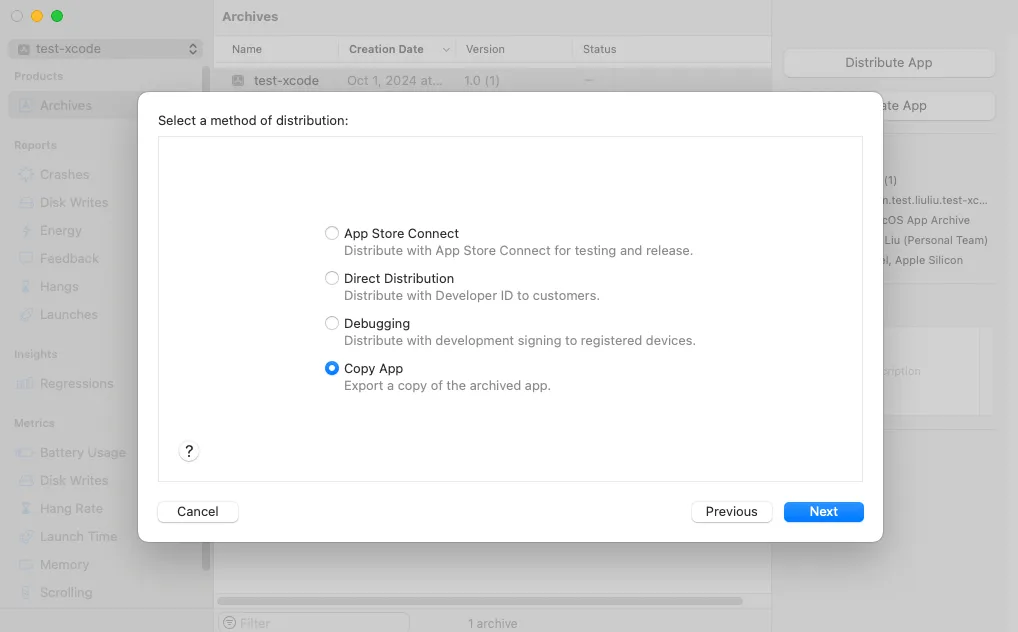
Task: Cancel the distribution dialog
Action: pos(197,511)
